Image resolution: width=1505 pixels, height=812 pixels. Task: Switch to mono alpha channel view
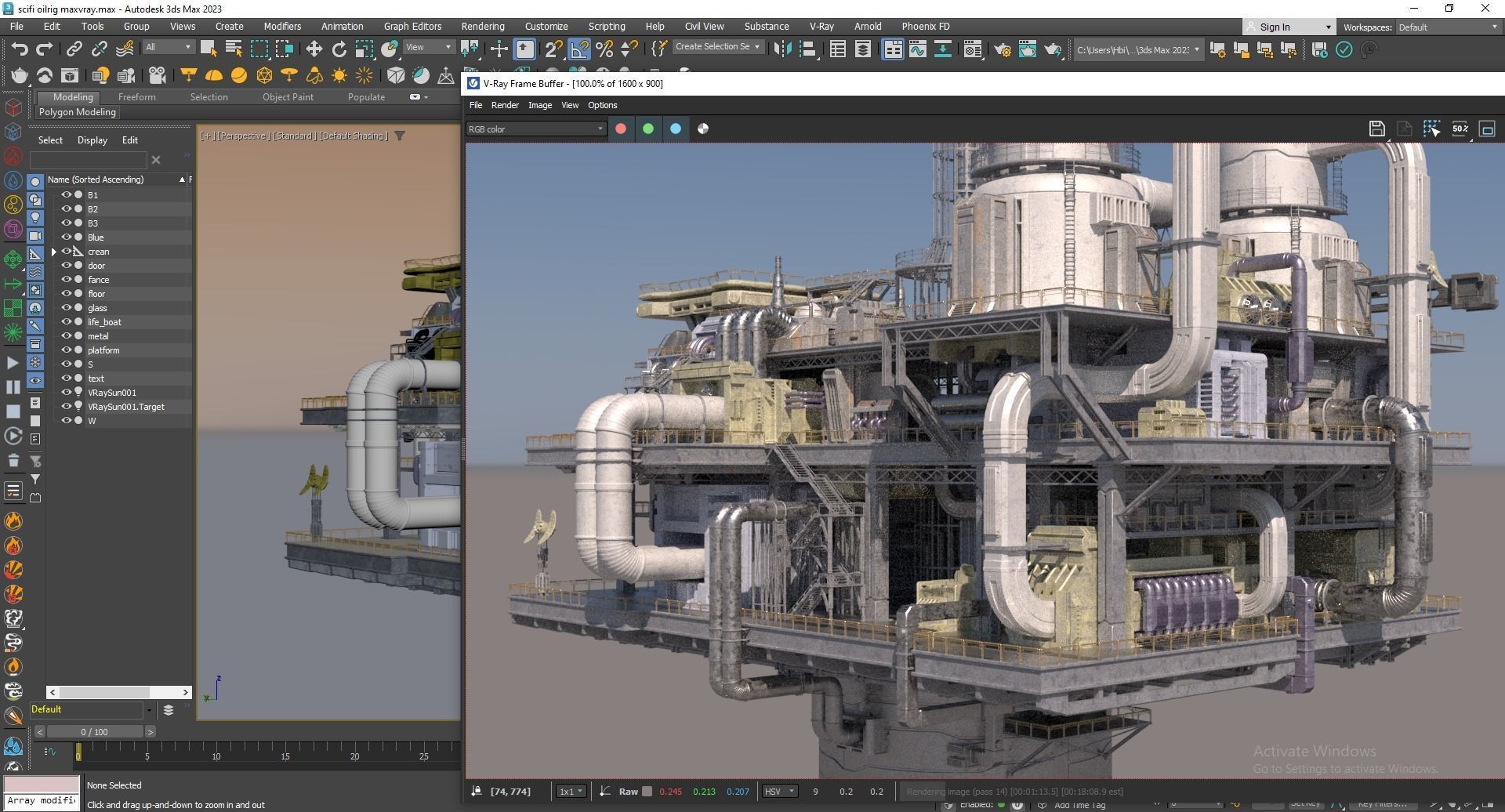tap(703, 129)
